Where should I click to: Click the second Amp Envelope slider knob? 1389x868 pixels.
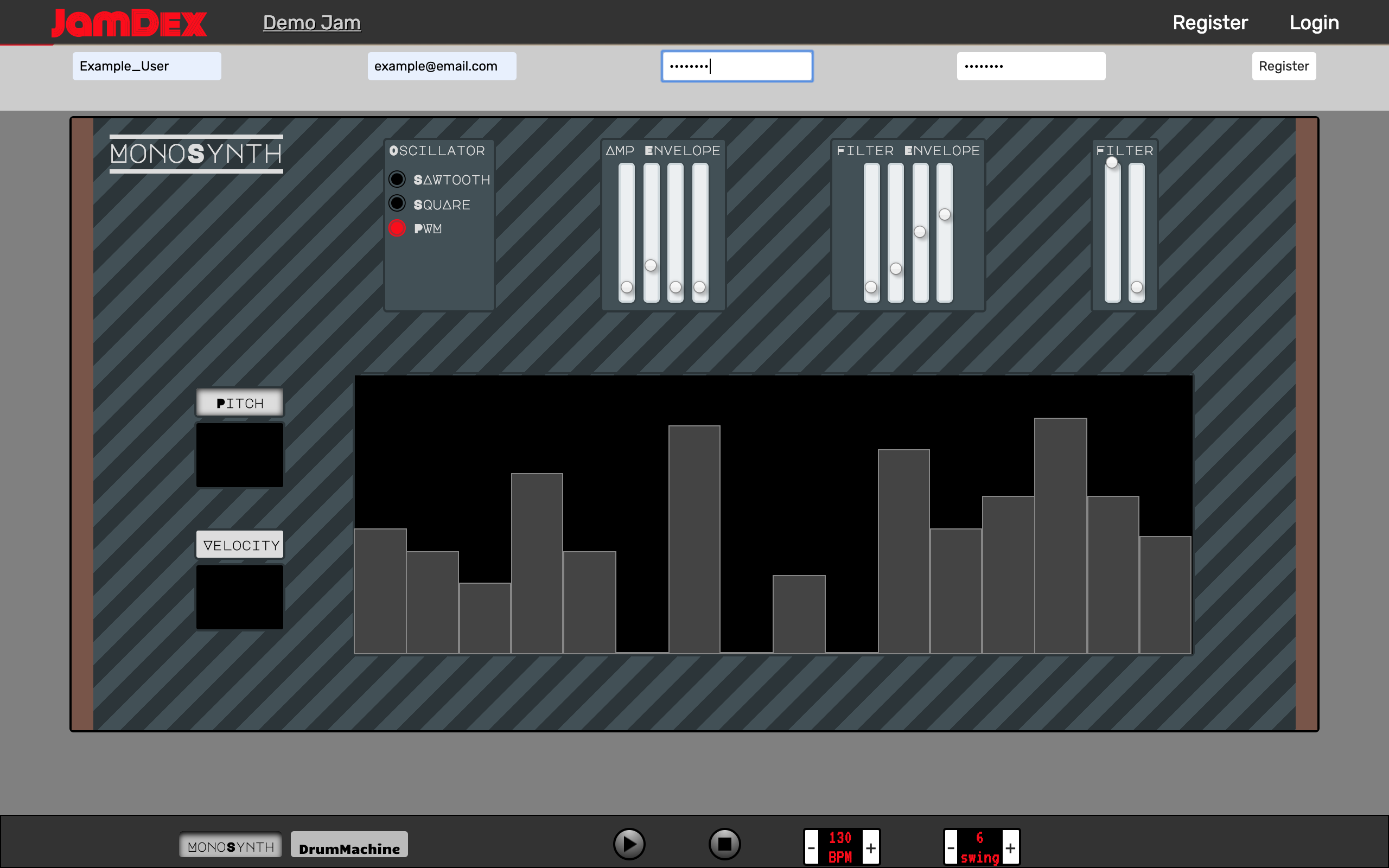(651, 265)
